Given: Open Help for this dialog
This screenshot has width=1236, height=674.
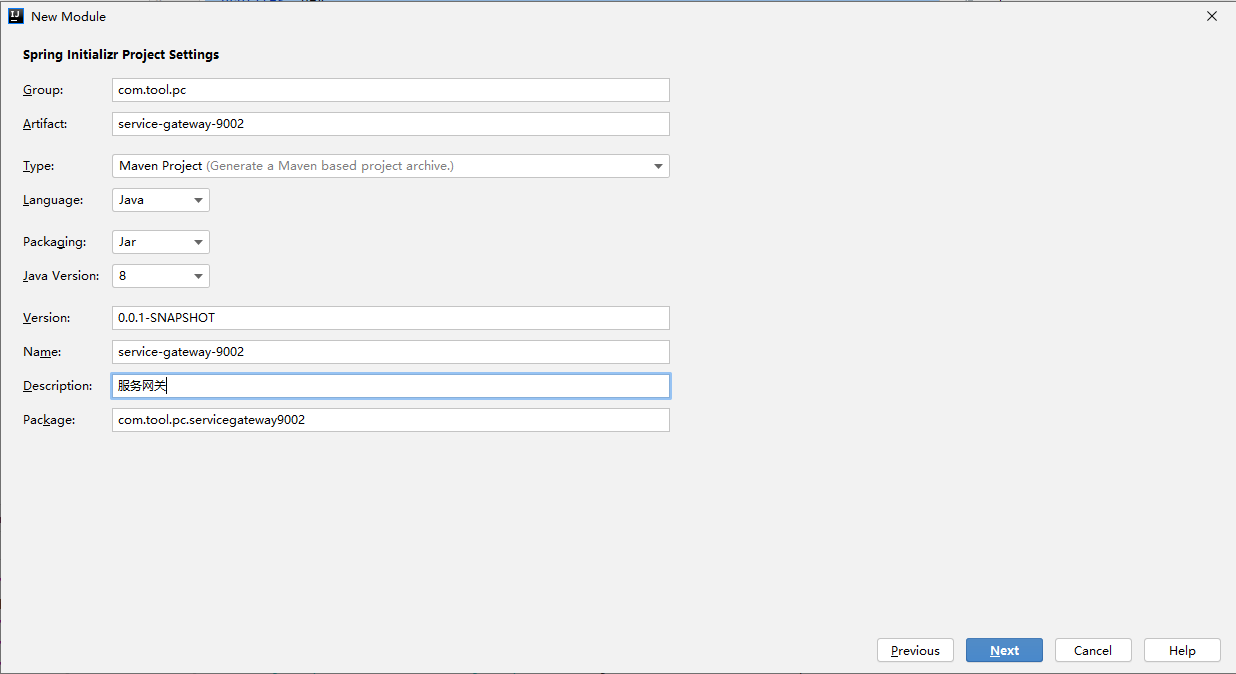Looking at the screenshot, I should coord(1182,650).
